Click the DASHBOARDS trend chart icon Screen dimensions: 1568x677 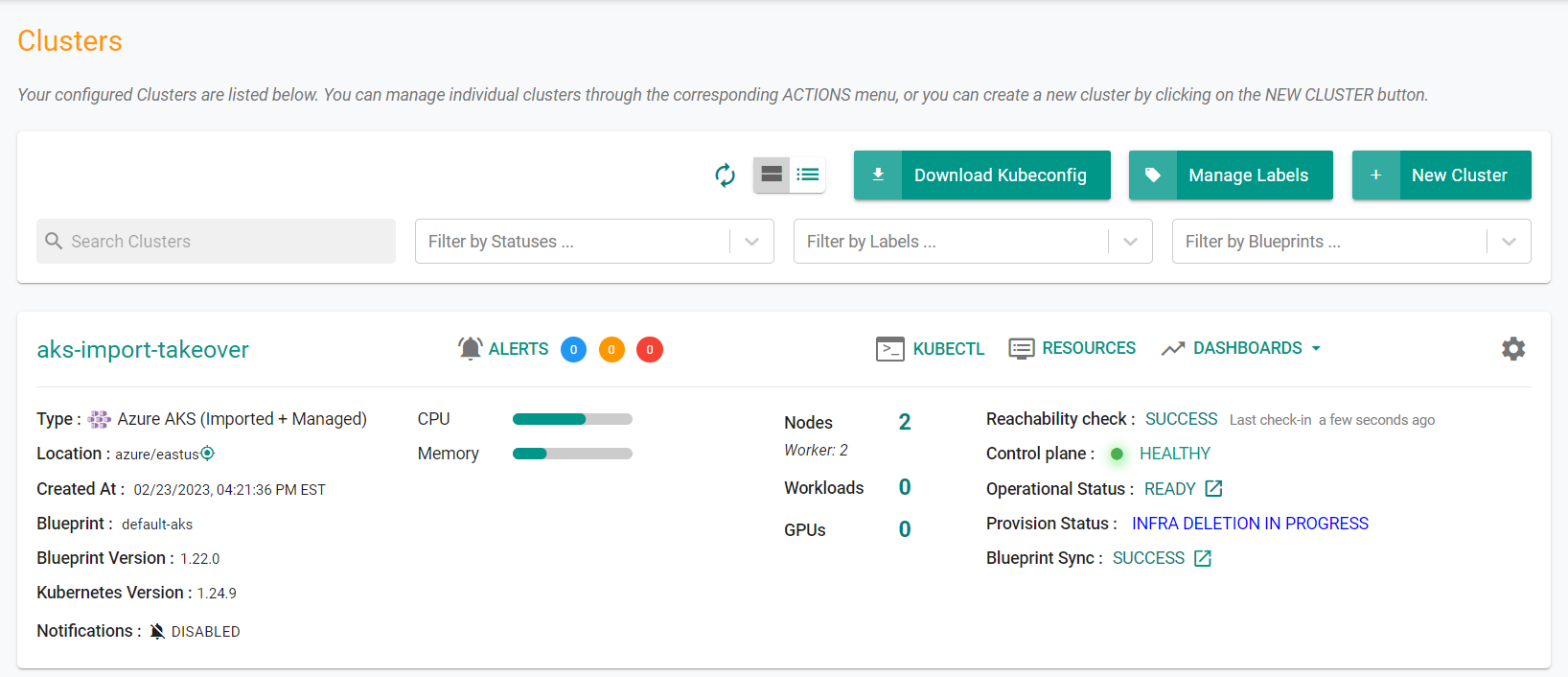pos(1173,349)
